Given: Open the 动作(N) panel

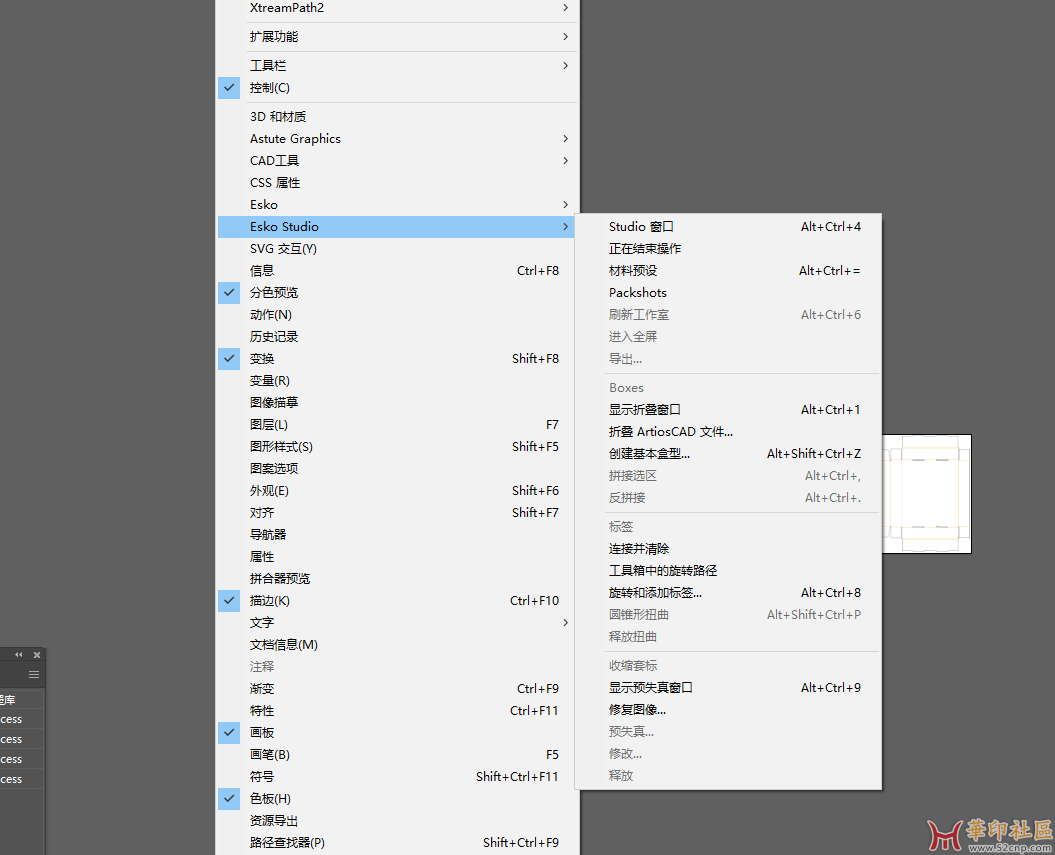Looking at the screenshot, I should pos(397,315).
